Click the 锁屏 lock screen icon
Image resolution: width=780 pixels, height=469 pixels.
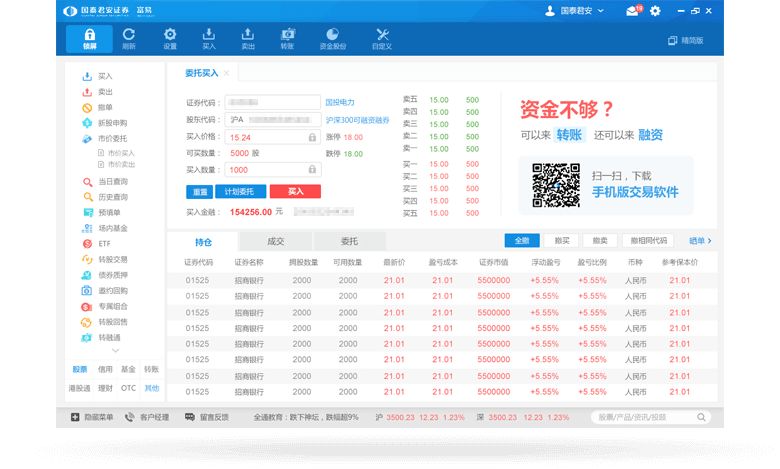click(89, 38)
